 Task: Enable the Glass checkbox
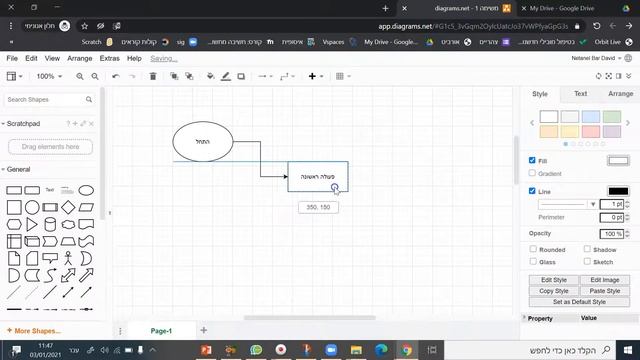click(533, 261)
